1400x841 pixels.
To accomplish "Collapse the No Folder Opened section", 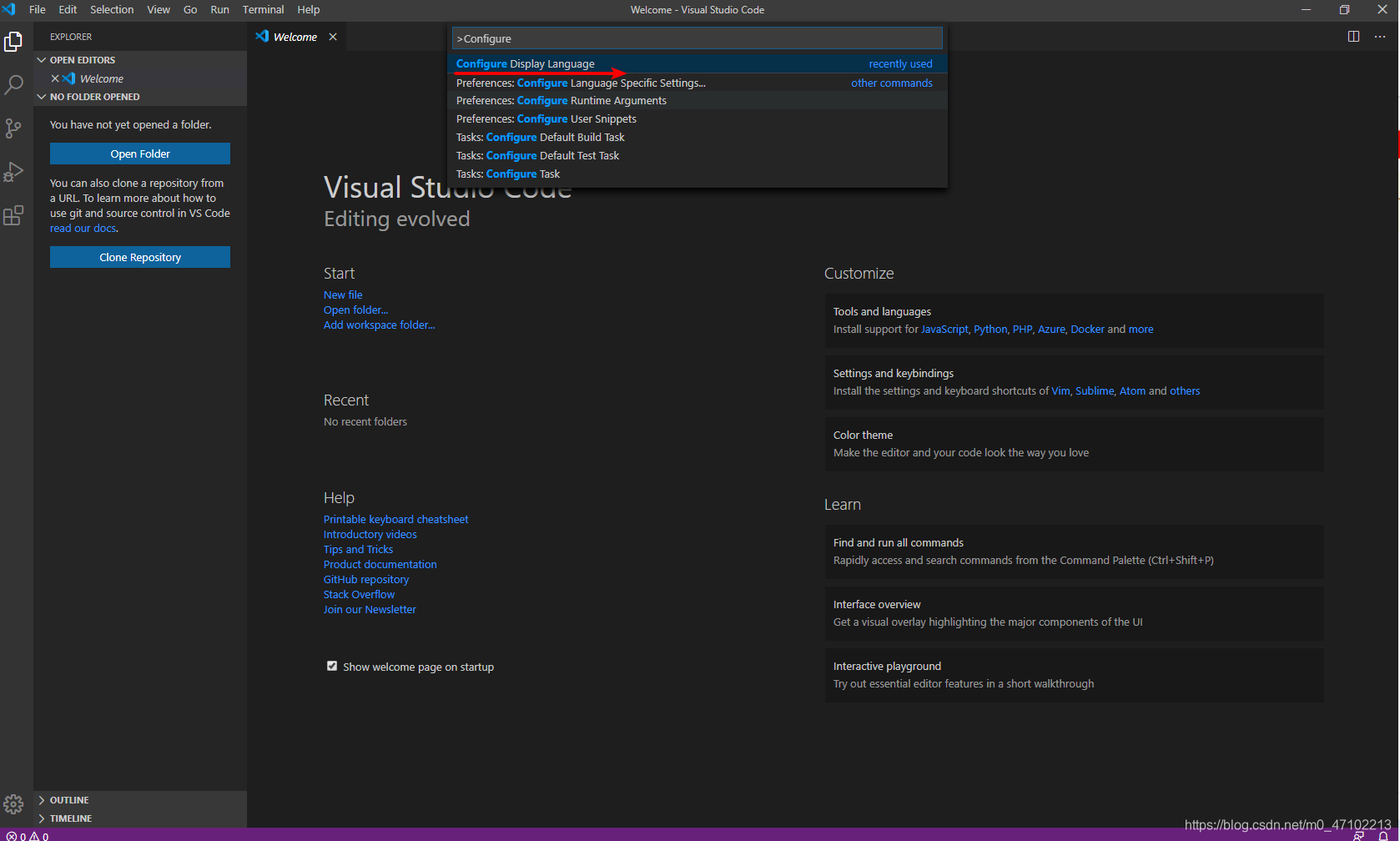I will [140, 97].
